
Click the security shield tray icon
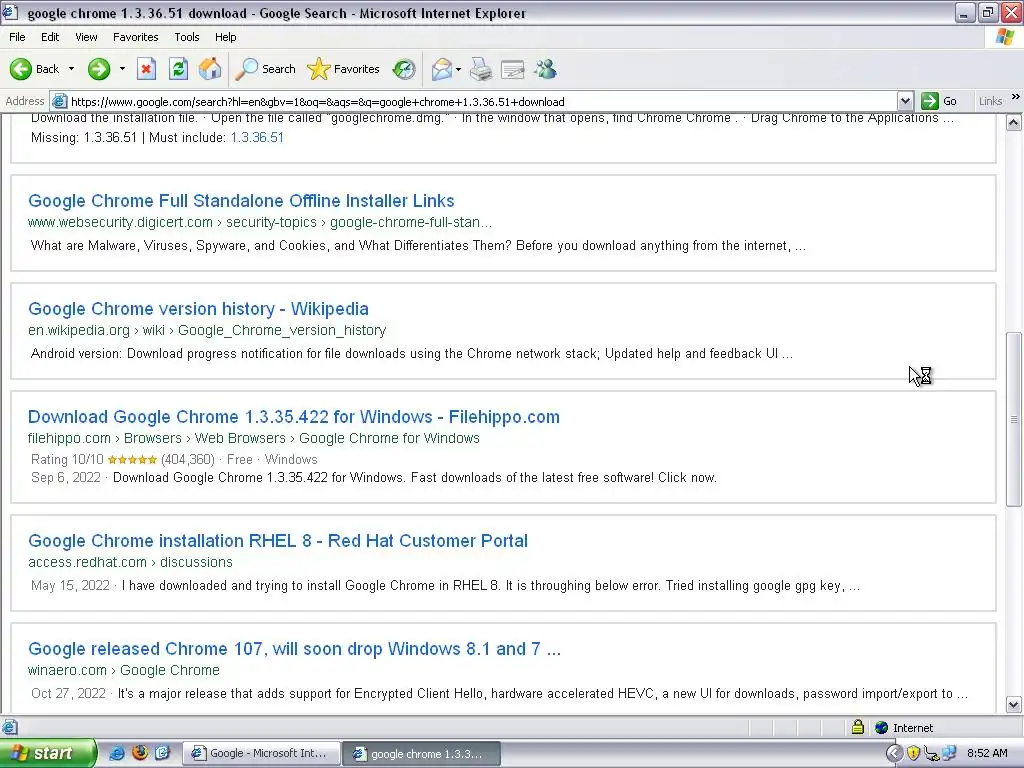(914, 753)
